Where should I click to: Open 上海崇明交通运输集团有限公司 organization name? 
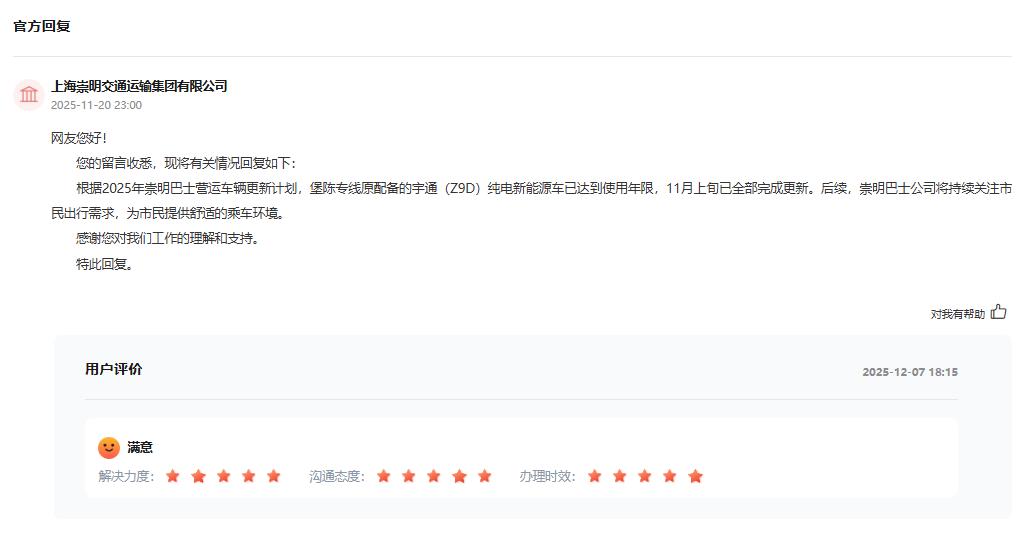click(x=139, y=86)
